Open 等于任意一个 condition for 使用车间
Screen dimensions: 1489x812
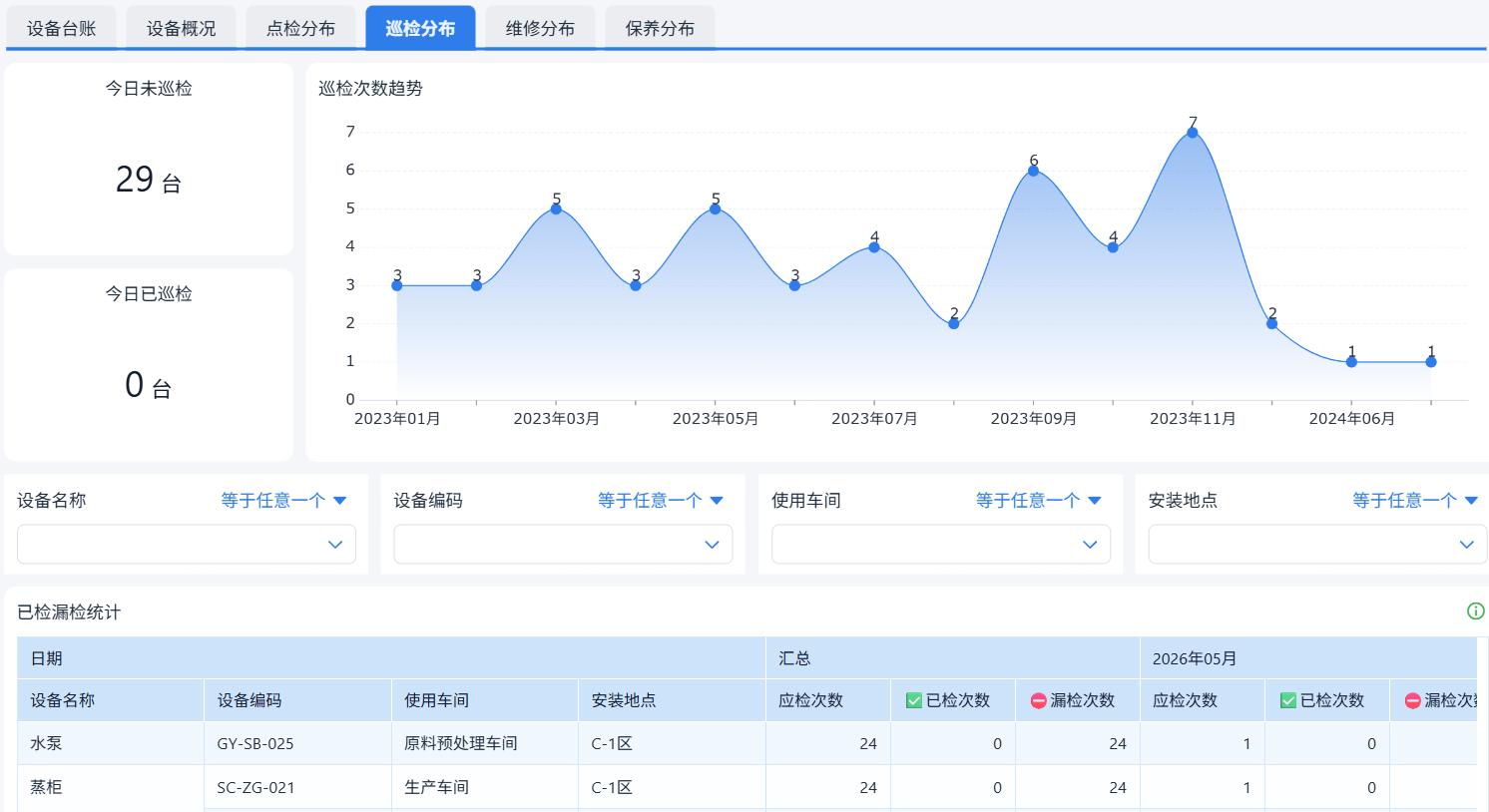[x=1038, y=500]
